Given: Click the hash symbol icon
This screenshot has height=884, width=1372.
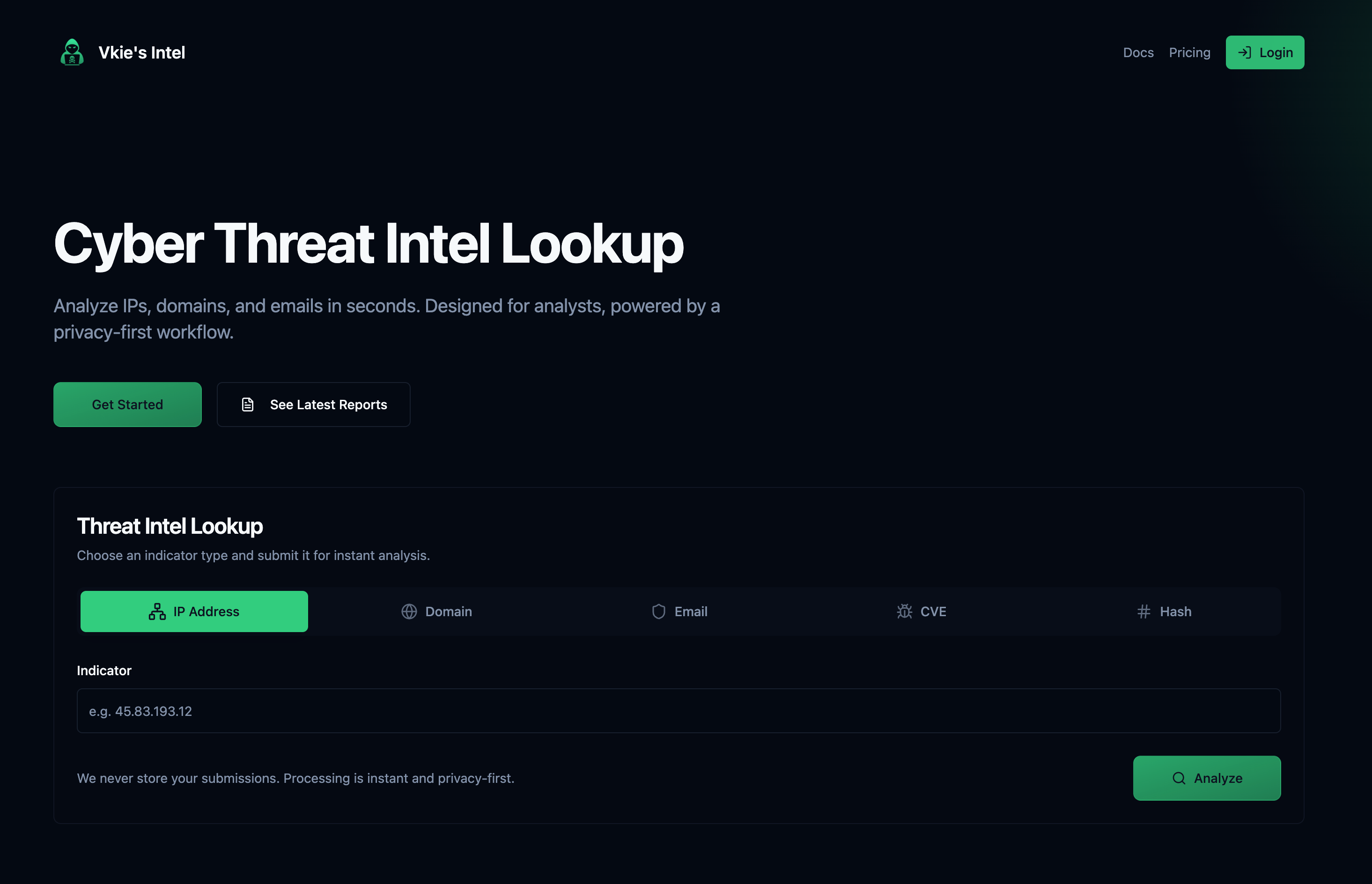Looking at the screenshot, I should 1143,612.
